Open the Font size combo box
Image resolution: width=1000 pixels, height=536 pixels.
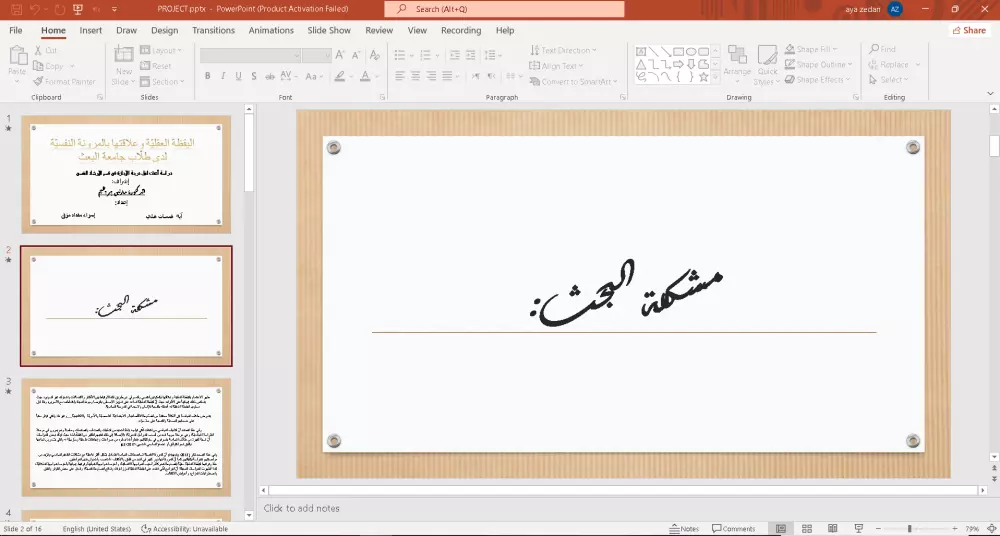[x=316, y=56]
